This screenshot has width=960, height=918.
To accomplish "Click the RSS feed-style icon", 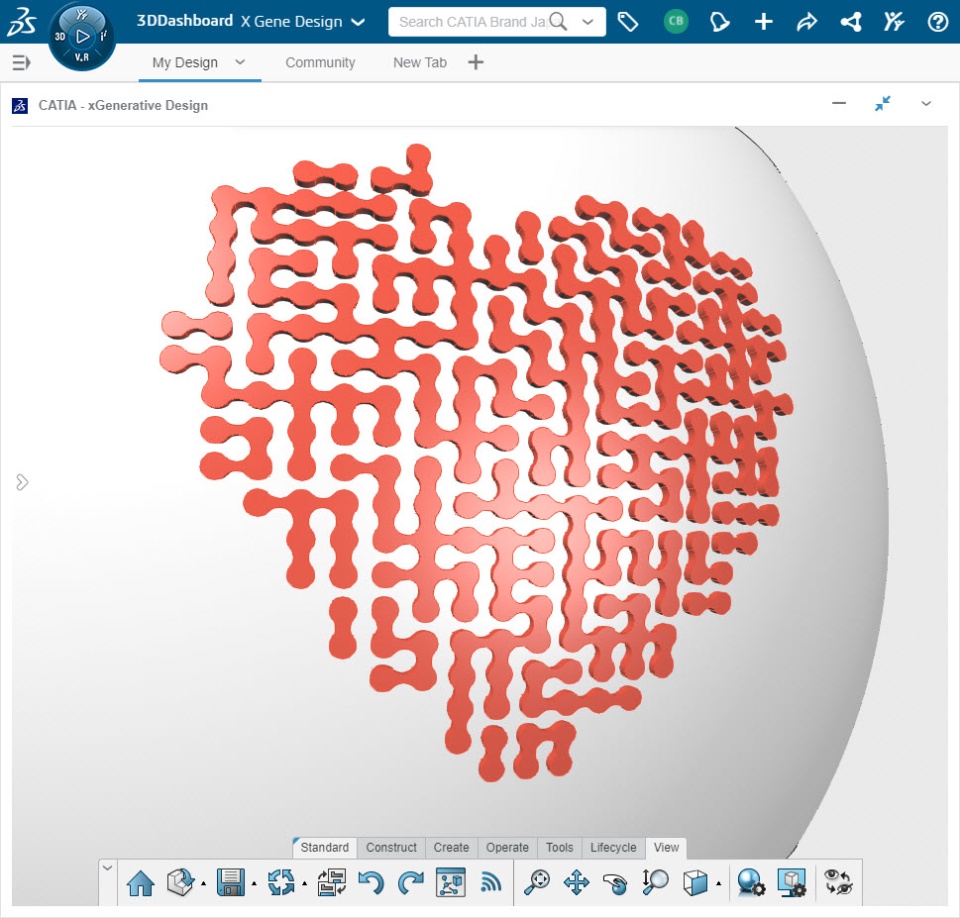I will pyautogui.click(x=490, y=882).
